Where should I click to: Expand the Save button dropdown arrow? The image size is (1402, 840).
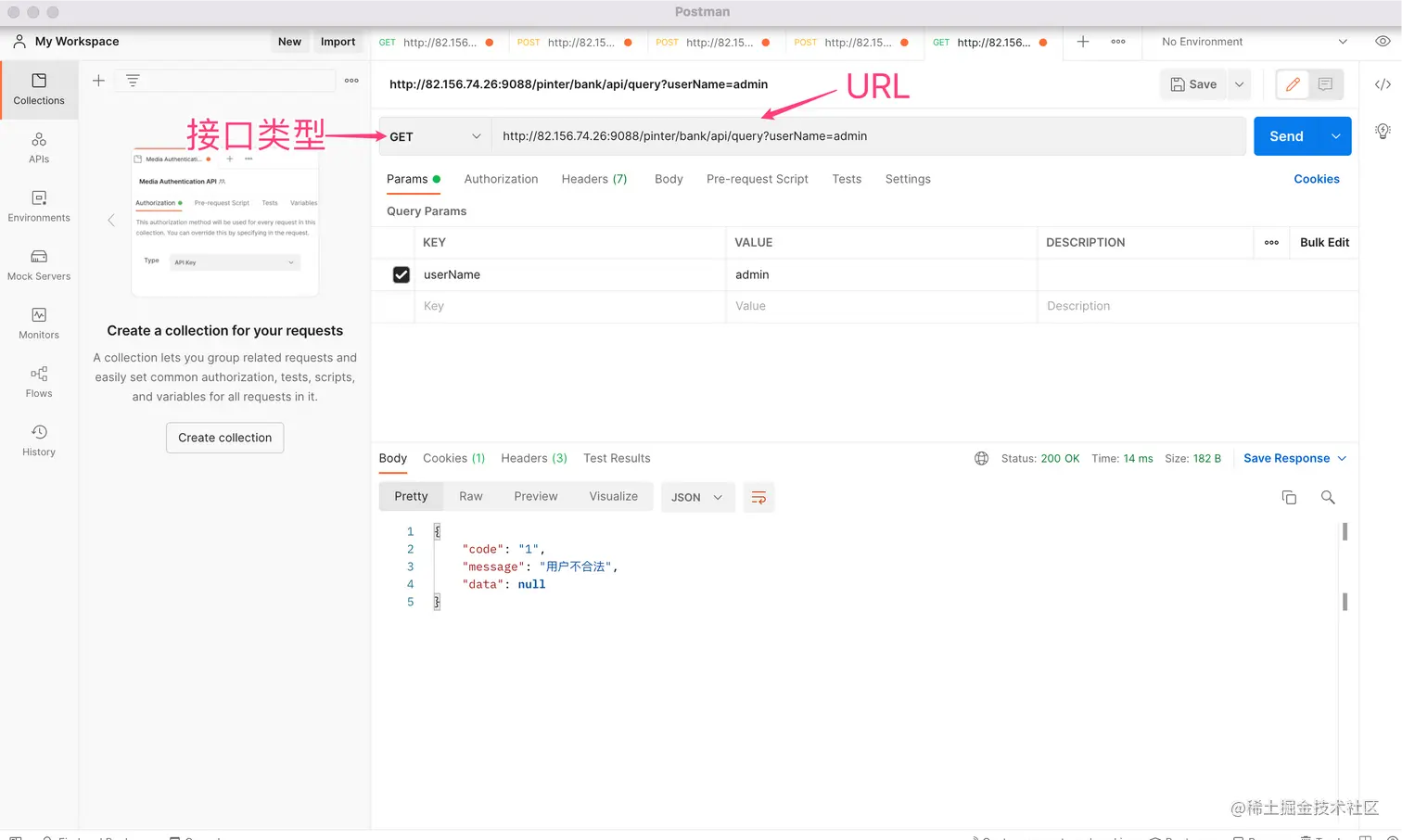pyautogui.click(x=1239, y=84)
